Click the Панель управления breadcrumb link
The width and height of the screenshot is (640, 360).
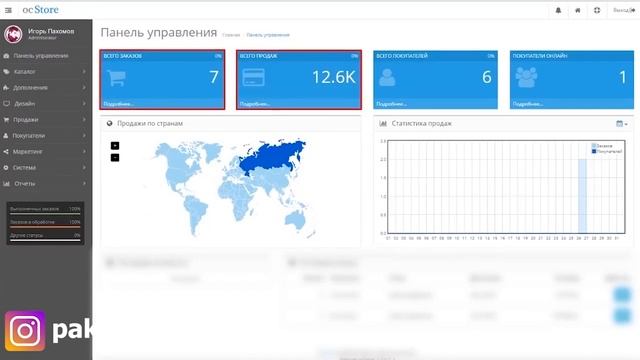[268, 35]
